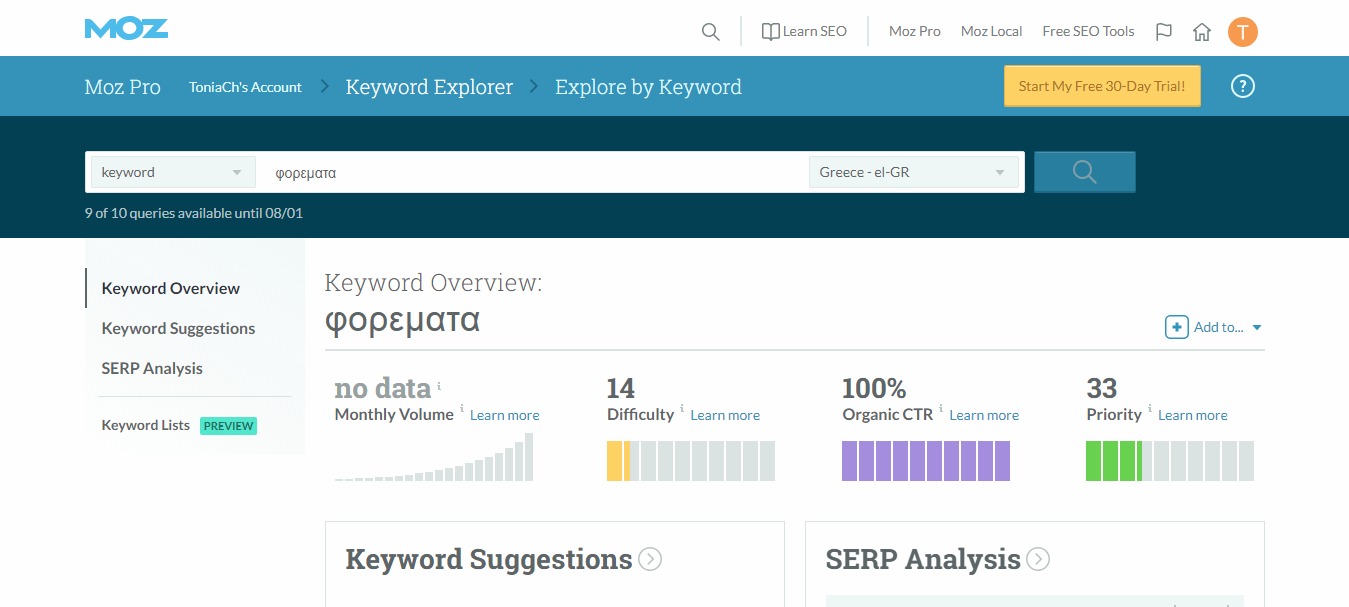This screenshot has height=607, width=1349.
Task: Show info icon next to Priority
Action: [1150, 408]
